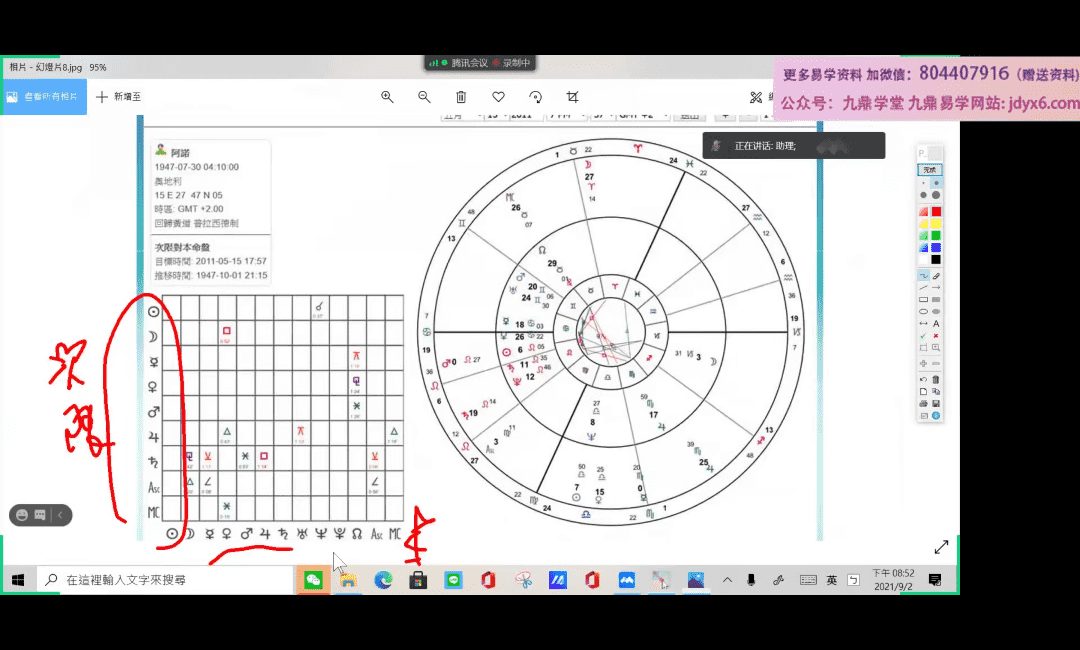Zoom in on the photo
The height and width of the screenshot is (650, 1080).
click(x=387, y=97)
